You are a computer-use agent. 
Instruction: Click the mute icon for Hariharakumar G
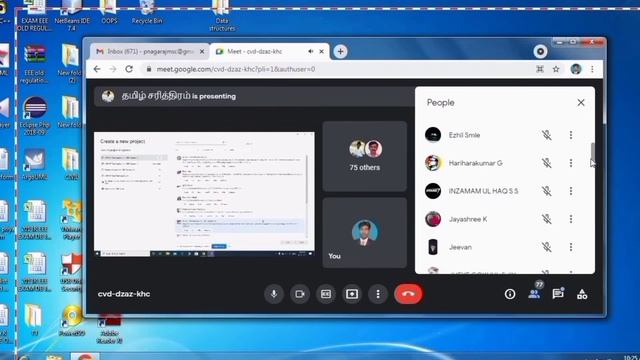547,163
